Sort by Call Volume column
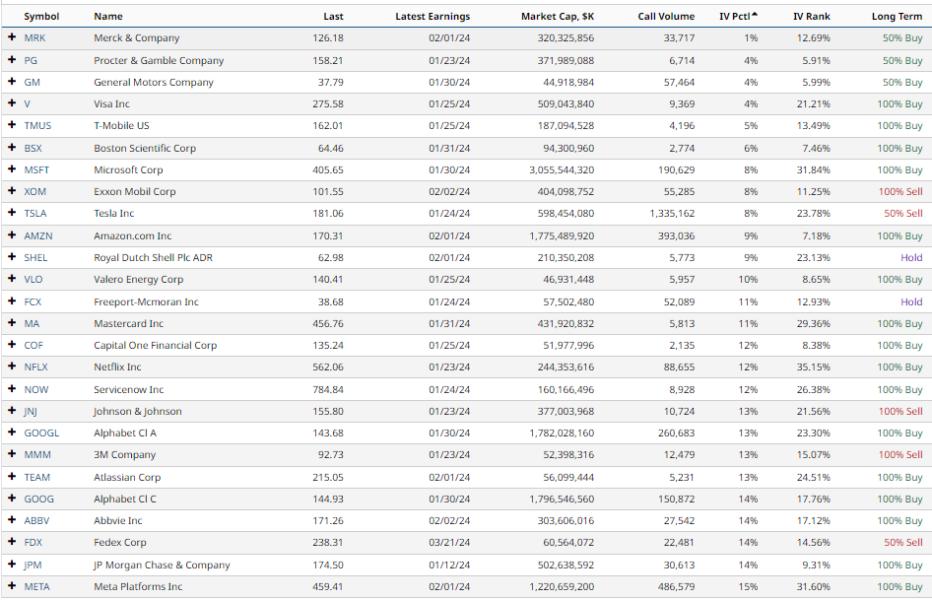 (666, 17)
